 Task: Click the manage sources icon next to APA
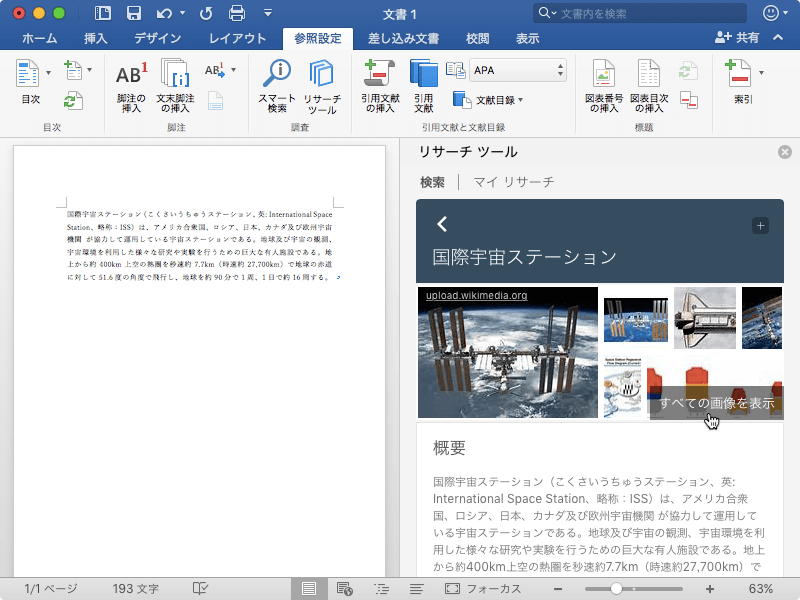(x=455, y=70)
